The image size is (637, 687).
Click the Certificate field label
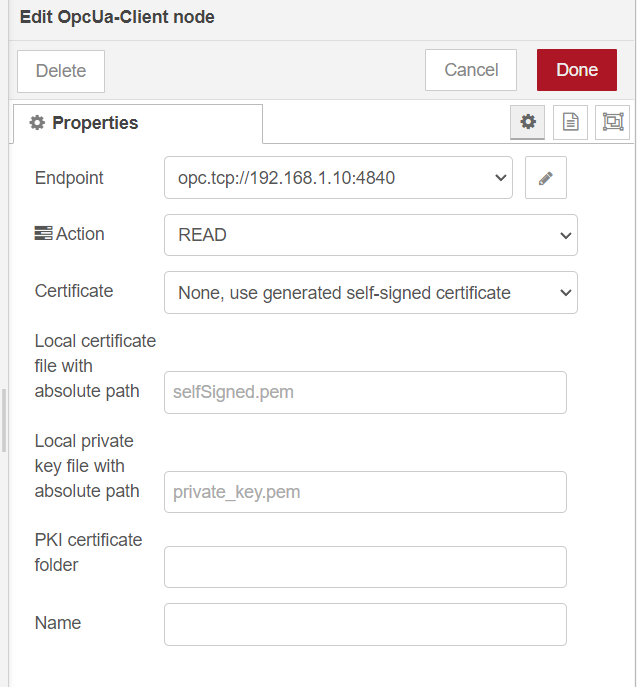click(x=74, y=291)
